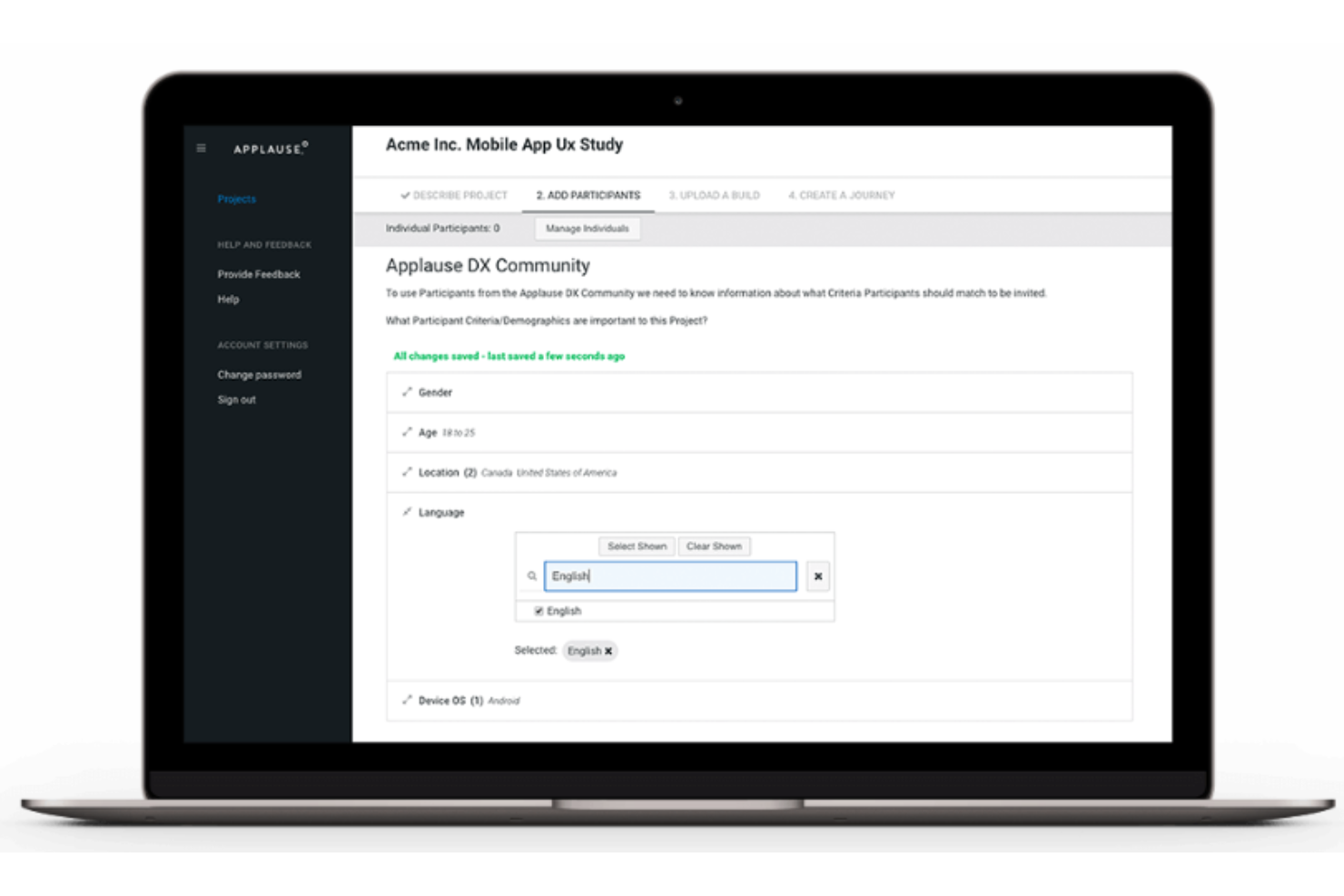The height and width of the screenshot is (896, 1344).
Task: Click the All changes saved status text
Action: [509, 356]
